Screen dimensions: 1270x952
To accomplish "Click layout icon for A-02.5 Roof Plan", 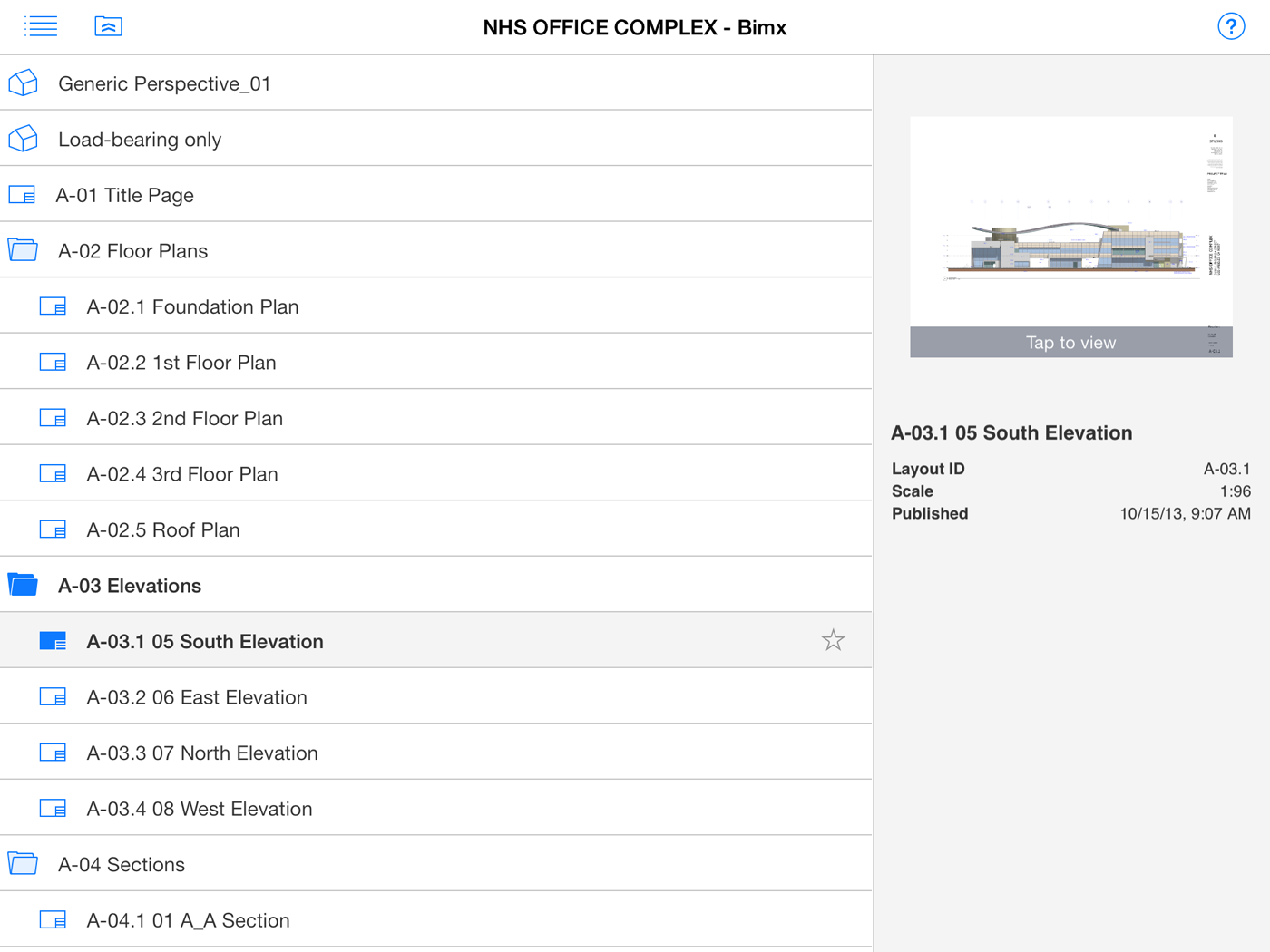I will [53, 529].
